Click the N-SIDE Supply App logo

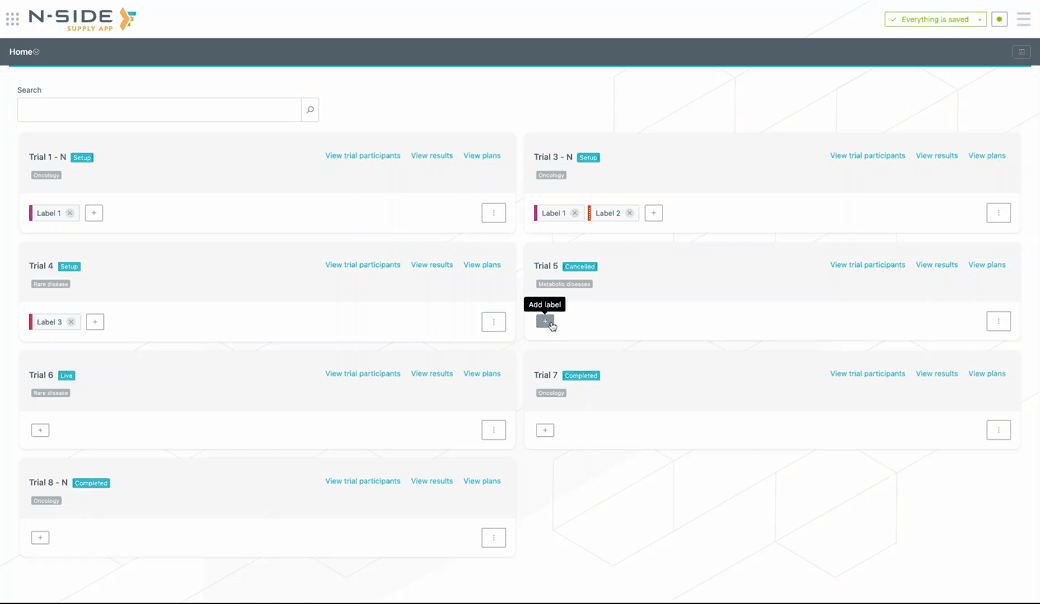point(82,19)
